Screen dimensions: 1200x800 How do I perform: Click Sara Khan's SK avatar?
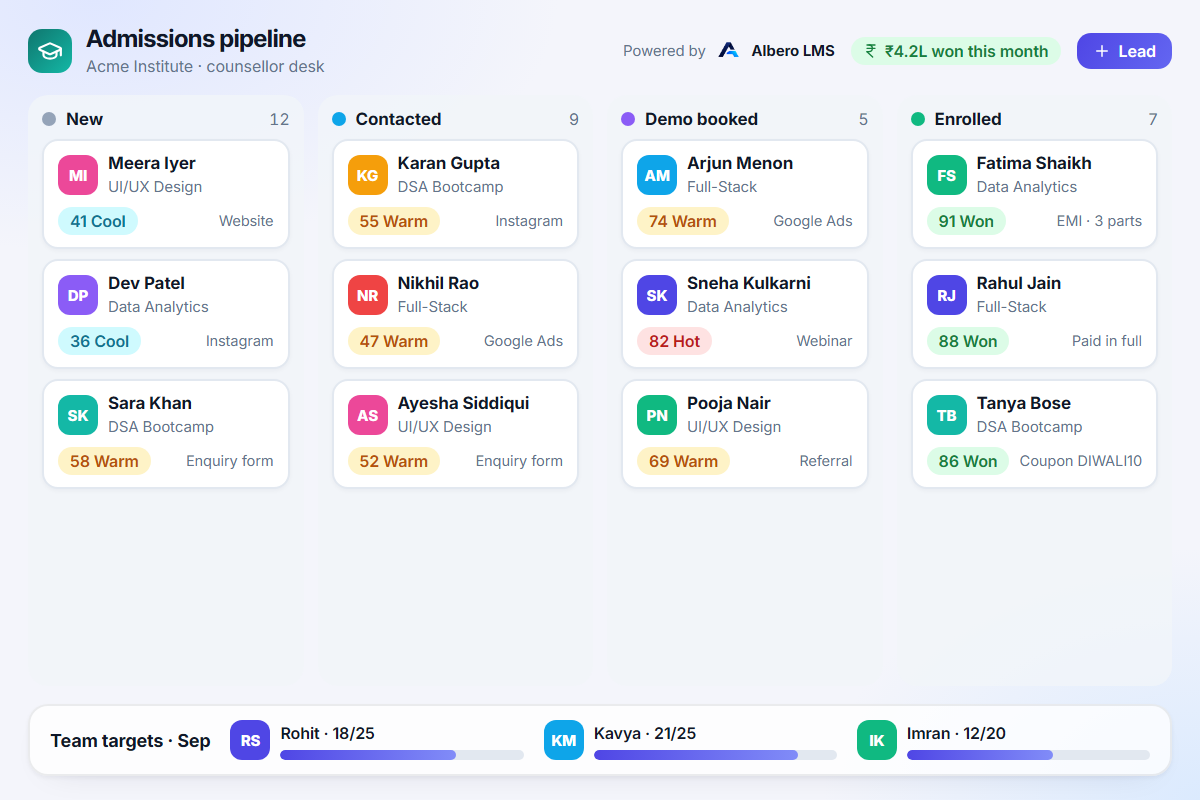point(78,415)
